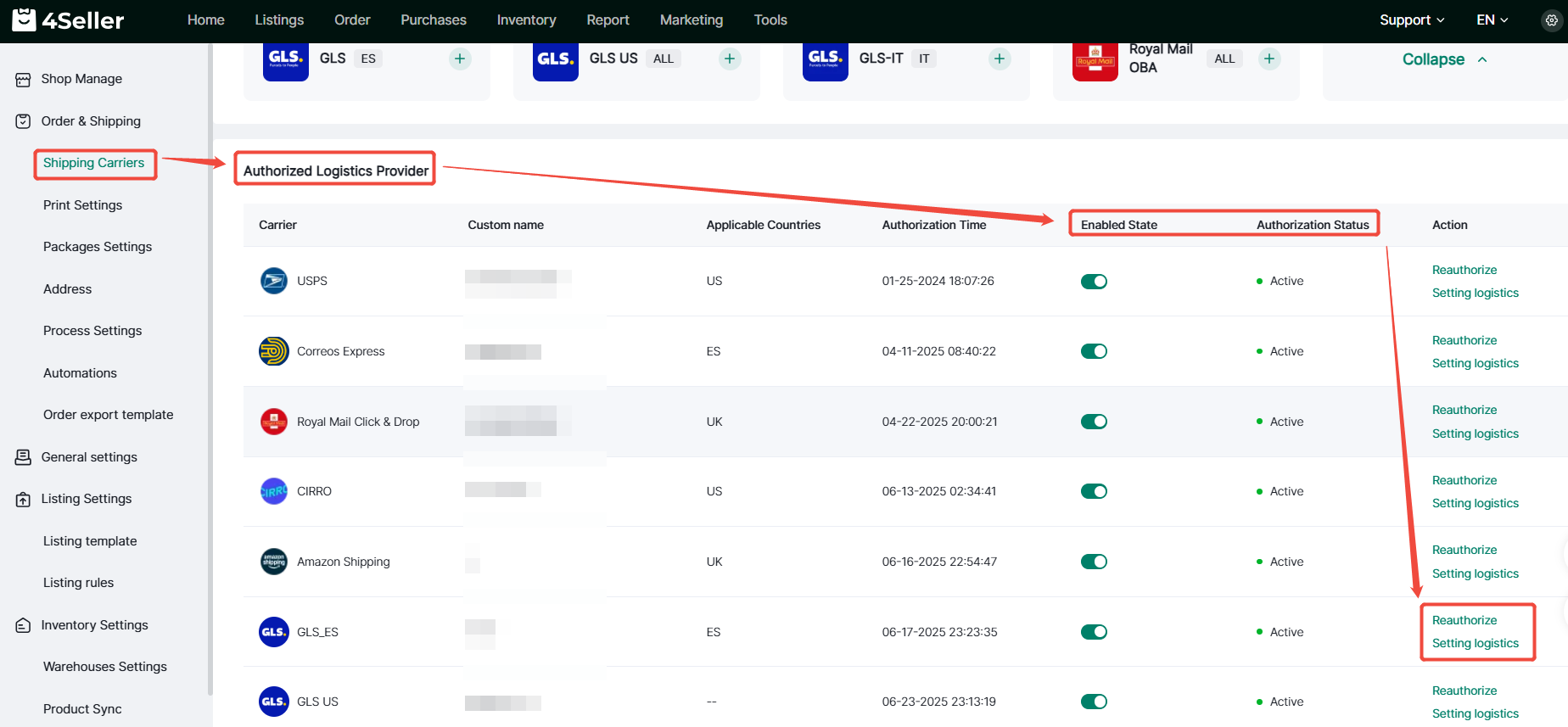Collapse the Order & Shipping sidebar group
The height and width of the screenshot is (727, 1568).
tap(91, 121)
